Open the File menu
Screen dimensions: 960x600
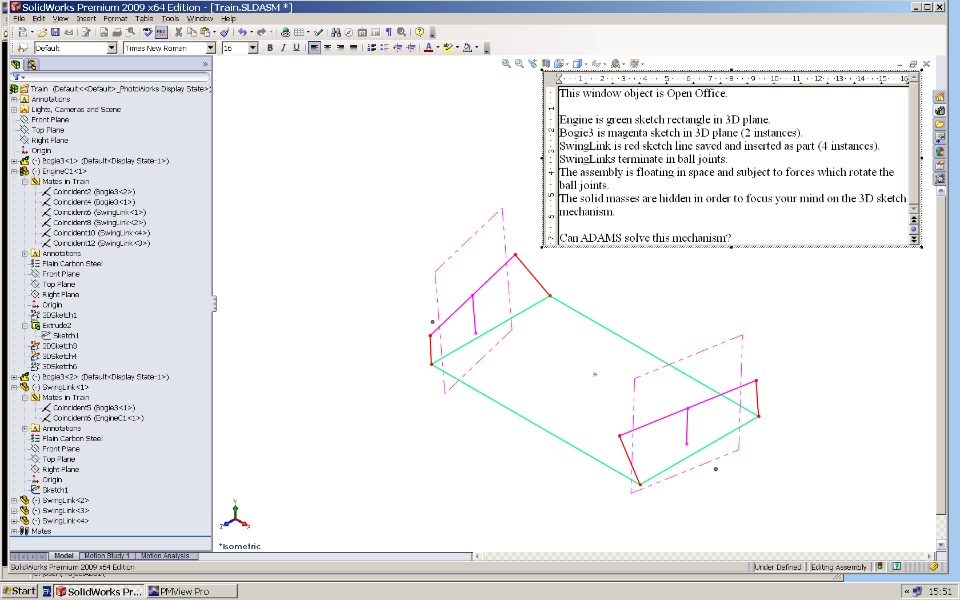(x=20, y=18)
